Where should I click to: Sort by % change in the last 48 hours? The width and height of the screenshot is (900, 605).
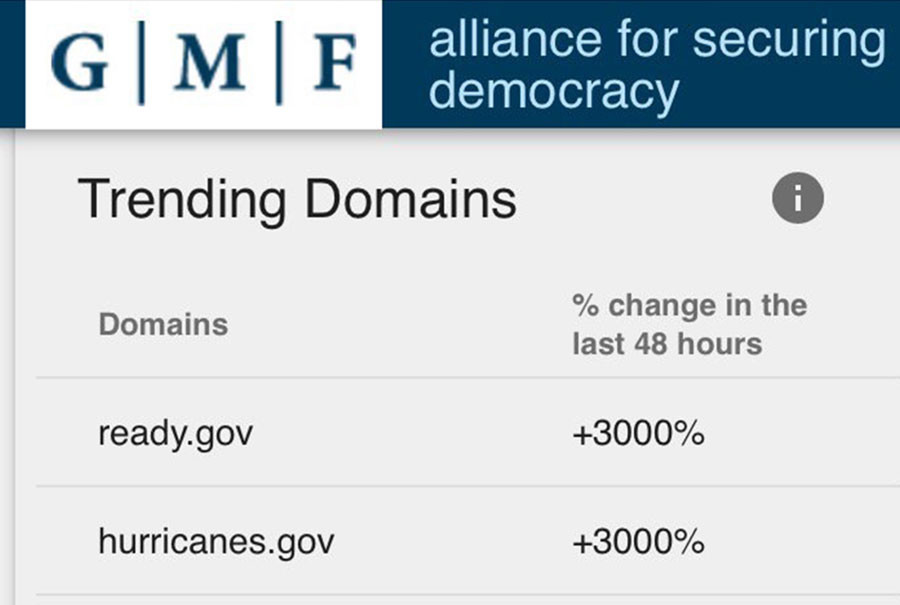click(x=689, y=325)
